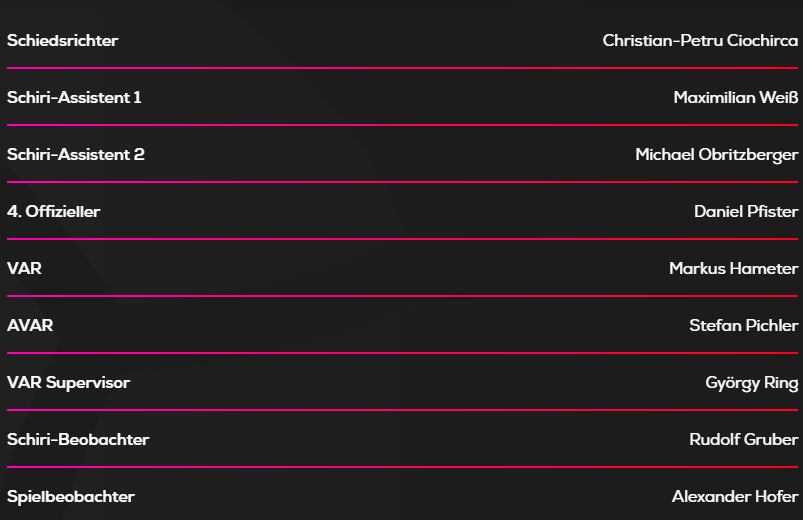Image resolution: width=803 pixels, height=520 pixels.
Task: Click referee name Christian-Petru Ciochirca
Action: click(700, 41)
